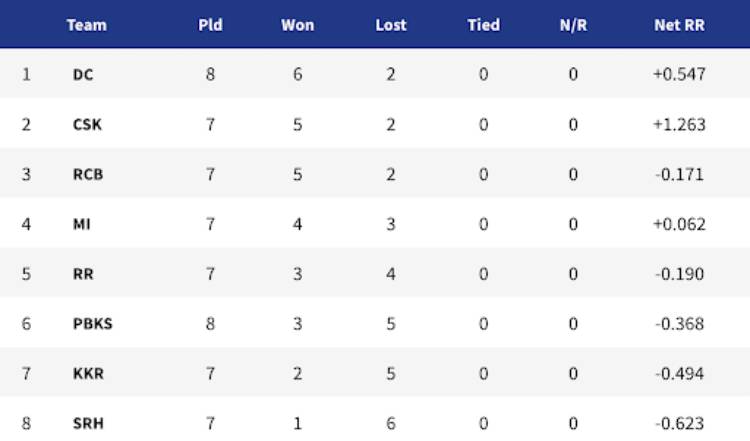Image resolution: width=750 pixels, height=441 pixels.
Task: Click the MI team name
Action: (81, 224)
